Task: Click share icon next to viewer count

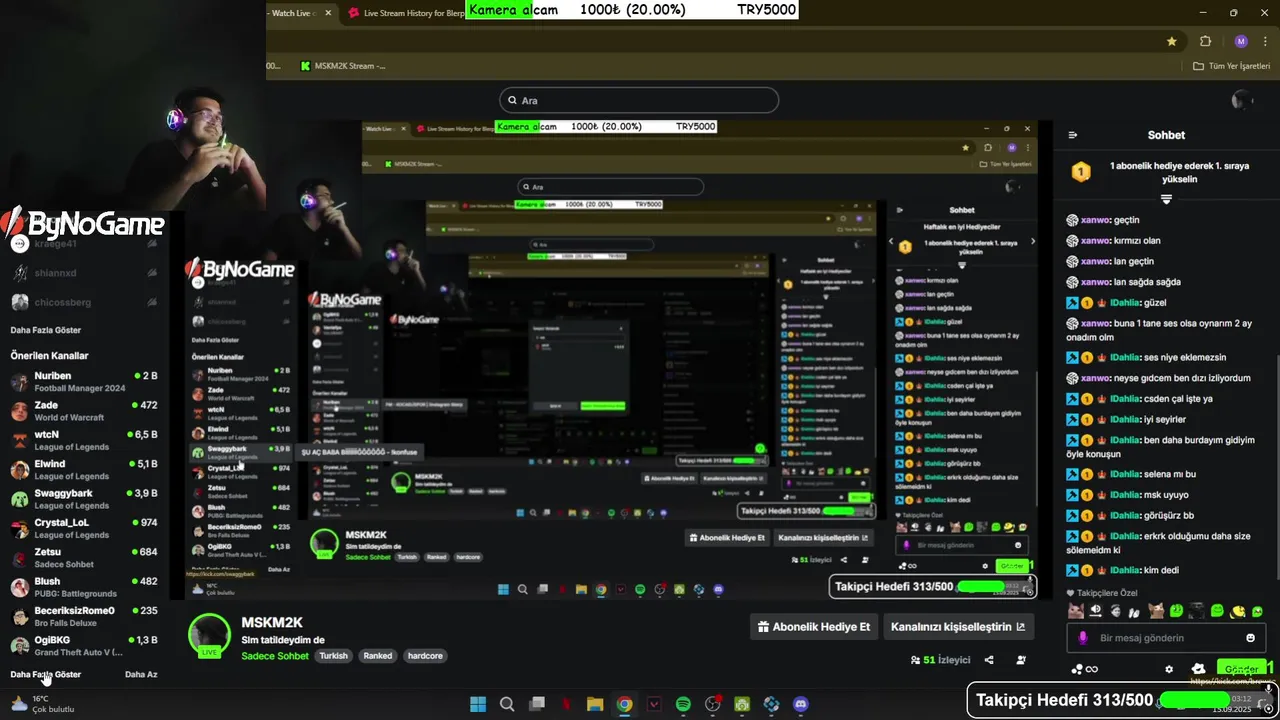Action: tap(989, 660)
